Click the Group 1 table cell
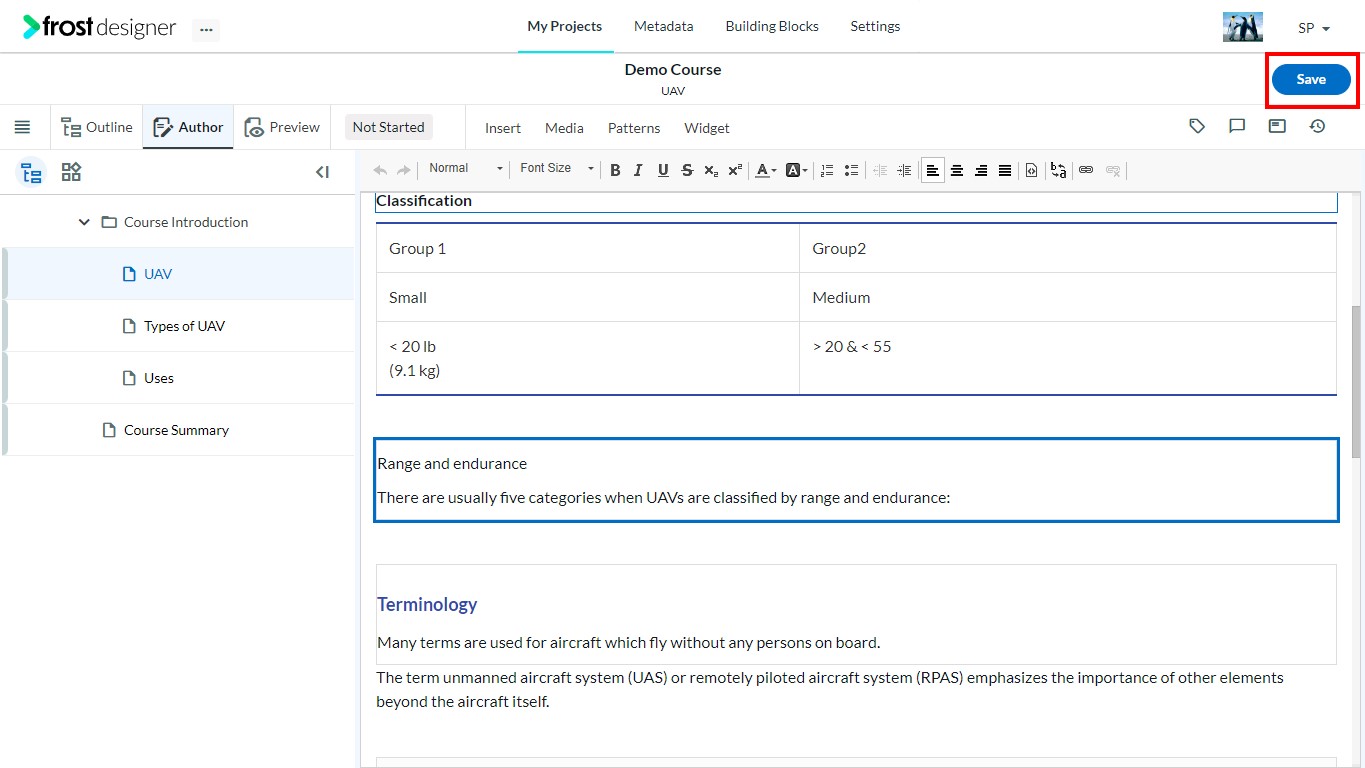This screenshot has width=1365, height=768. click(588, 248)
